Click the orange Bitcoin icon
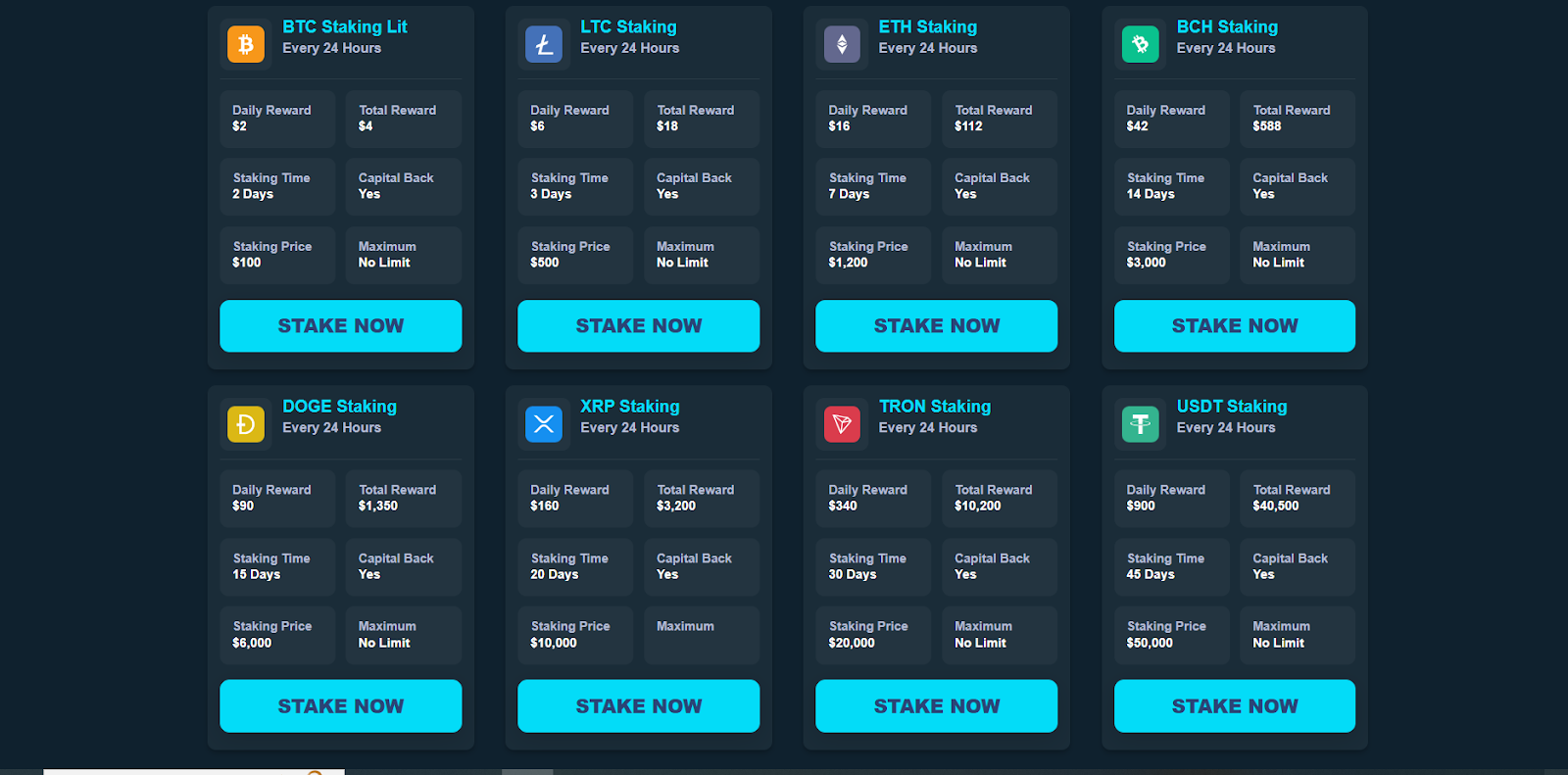Image resolution: width=1568 pixels, height=775 pixels. point(245,44)
